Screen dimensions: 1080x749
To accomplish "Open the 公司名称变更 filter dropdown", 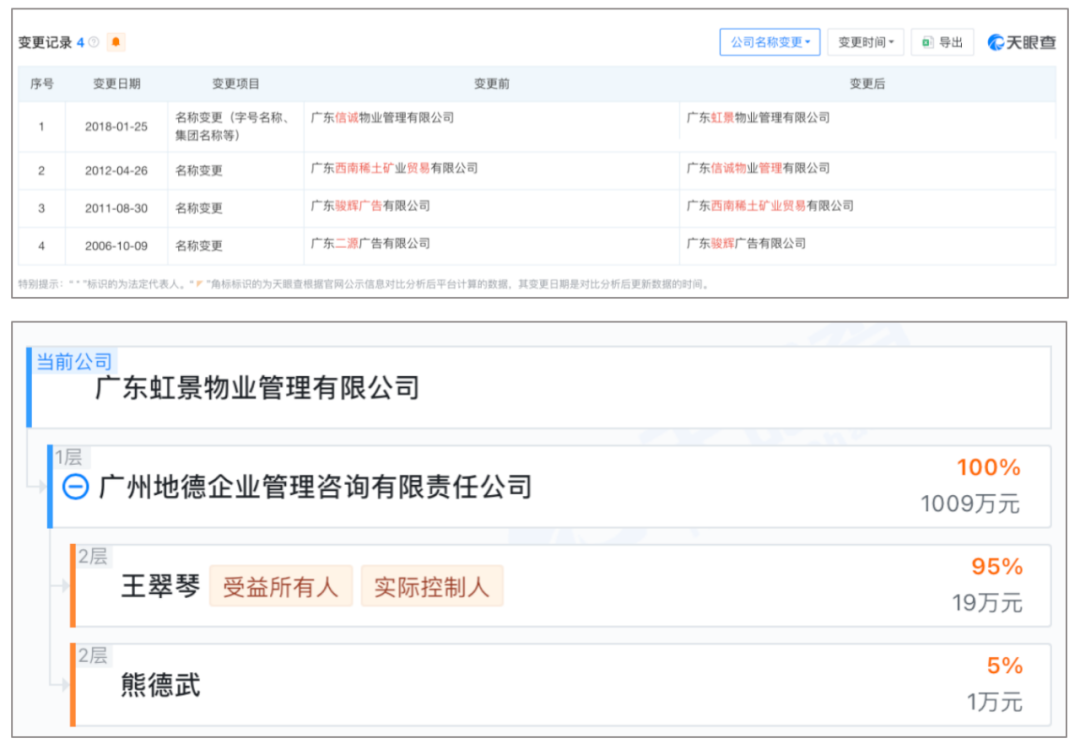I will [769, 42].
